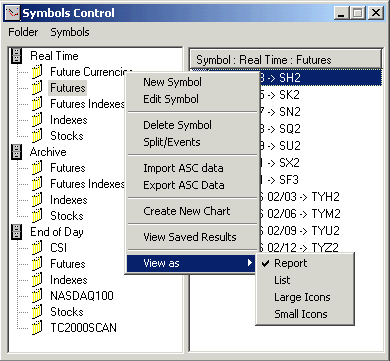The height and width of the screenshot is (361, 390).
Task: Maximize the Symbols Control window
Action: tap(358, 13)
